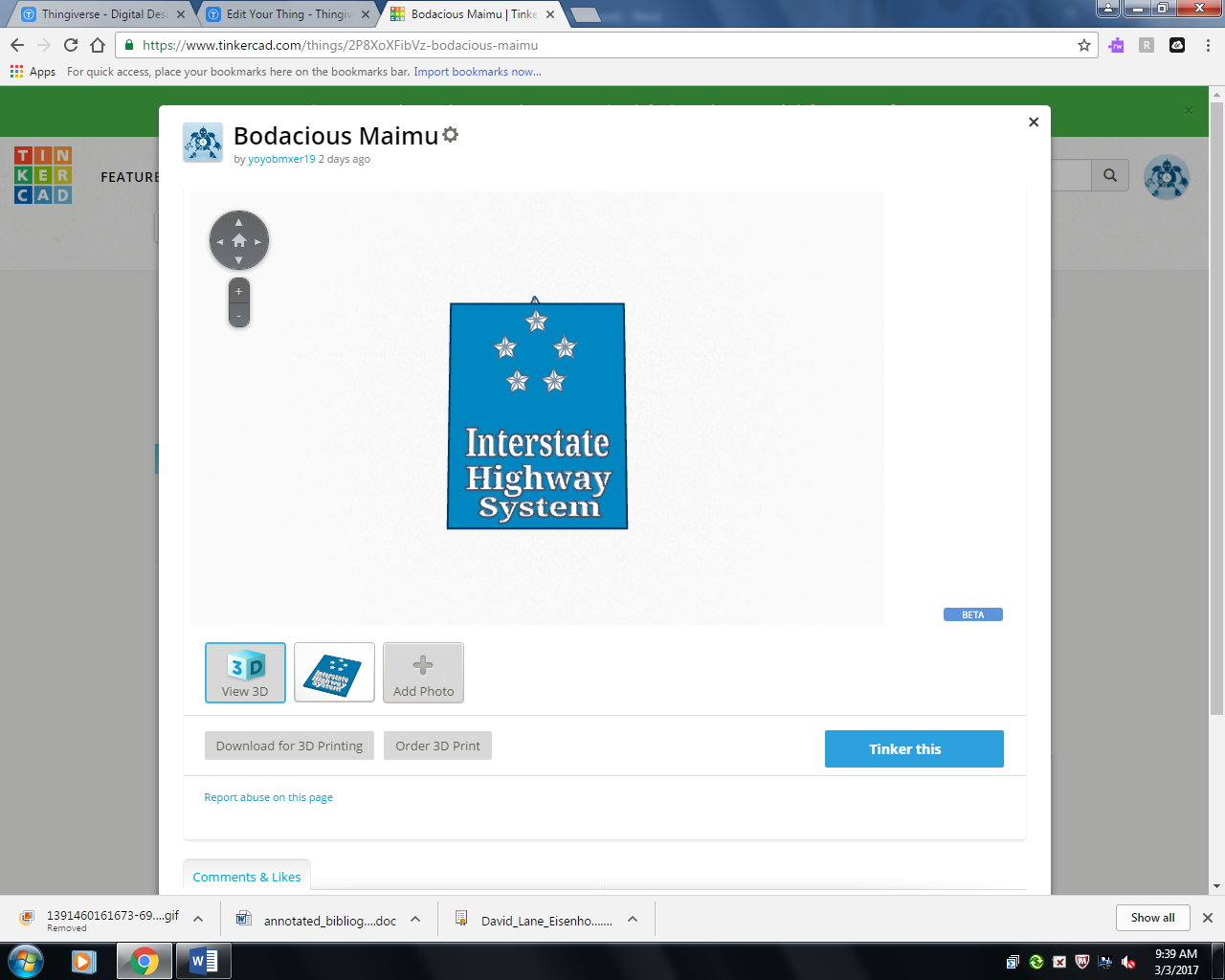Click the gear settings icon beside Bodacious Maimu
This screenshot has width=1225, height=980.
pyautogui.click(x=451, y=135)
